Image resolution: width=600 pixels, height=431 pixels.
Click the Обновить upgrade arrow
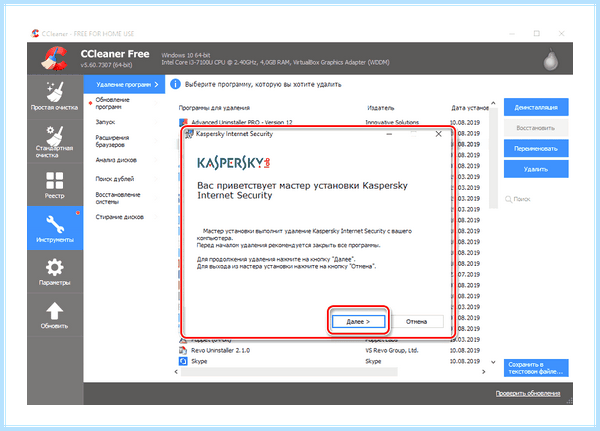(55, 315)
